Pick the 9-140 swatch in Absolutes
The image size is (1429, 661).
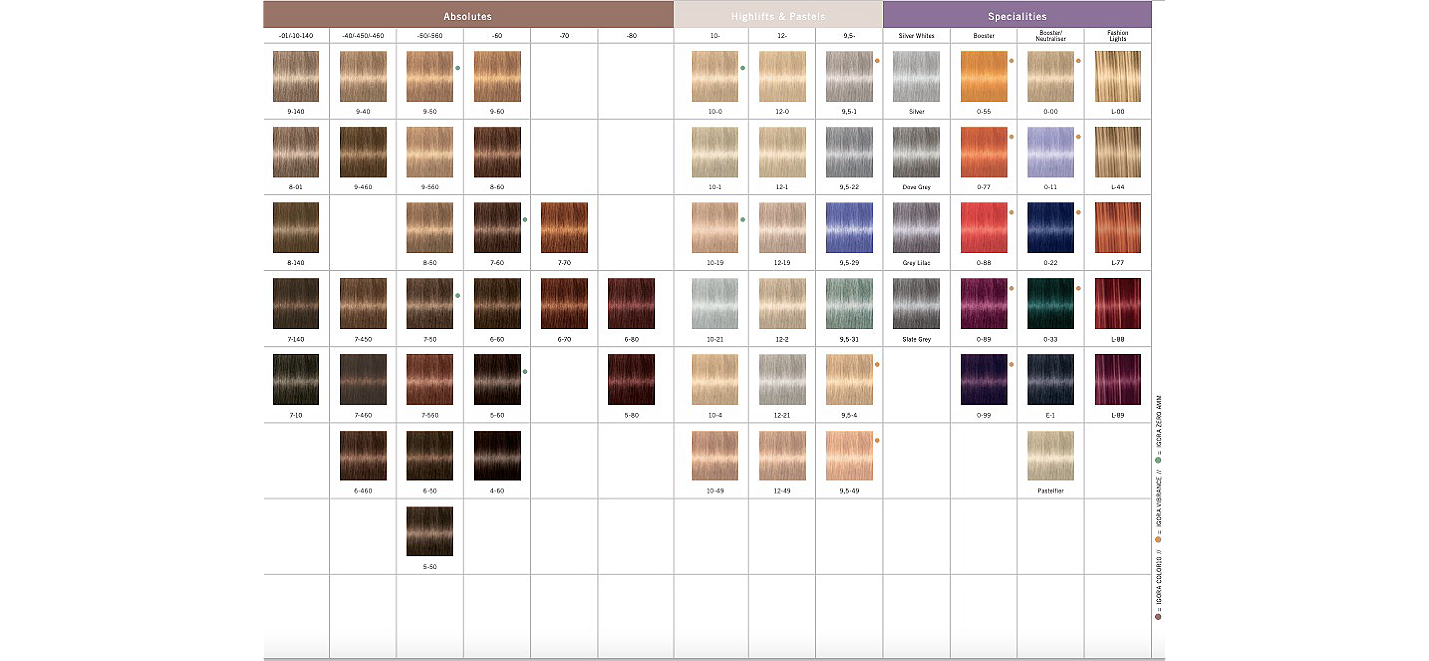(x=296, y=77)
